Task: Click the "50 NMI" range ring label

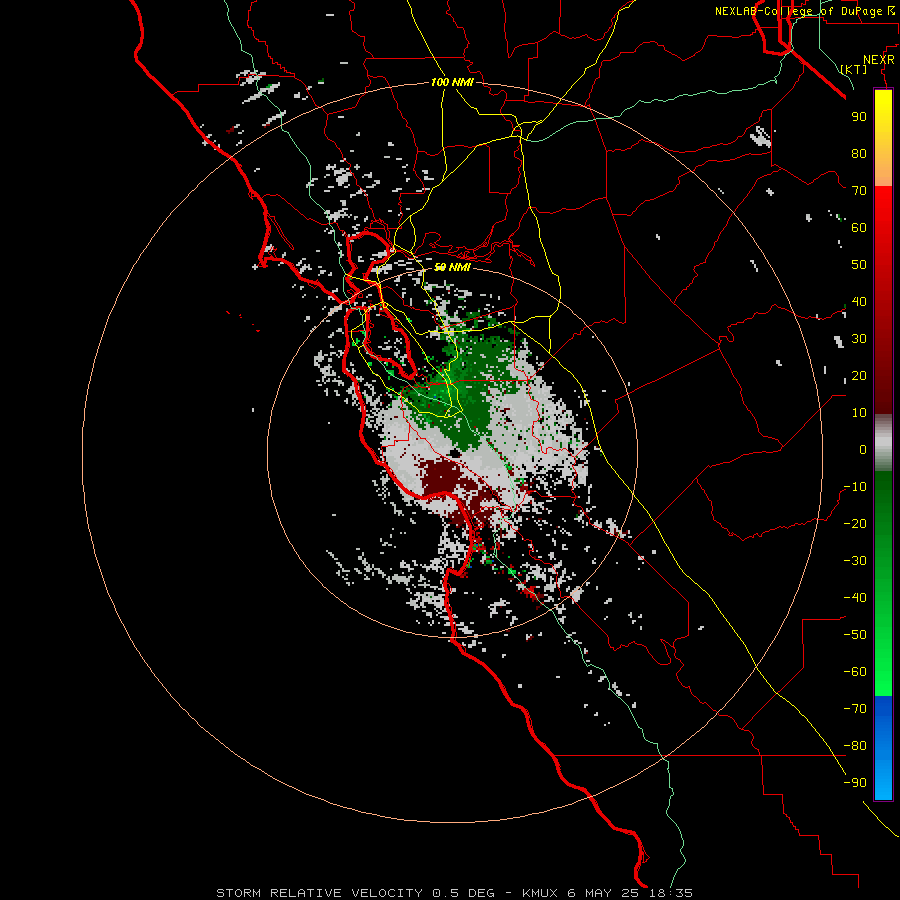Action: pyautogui.click(x=452, y=267)
